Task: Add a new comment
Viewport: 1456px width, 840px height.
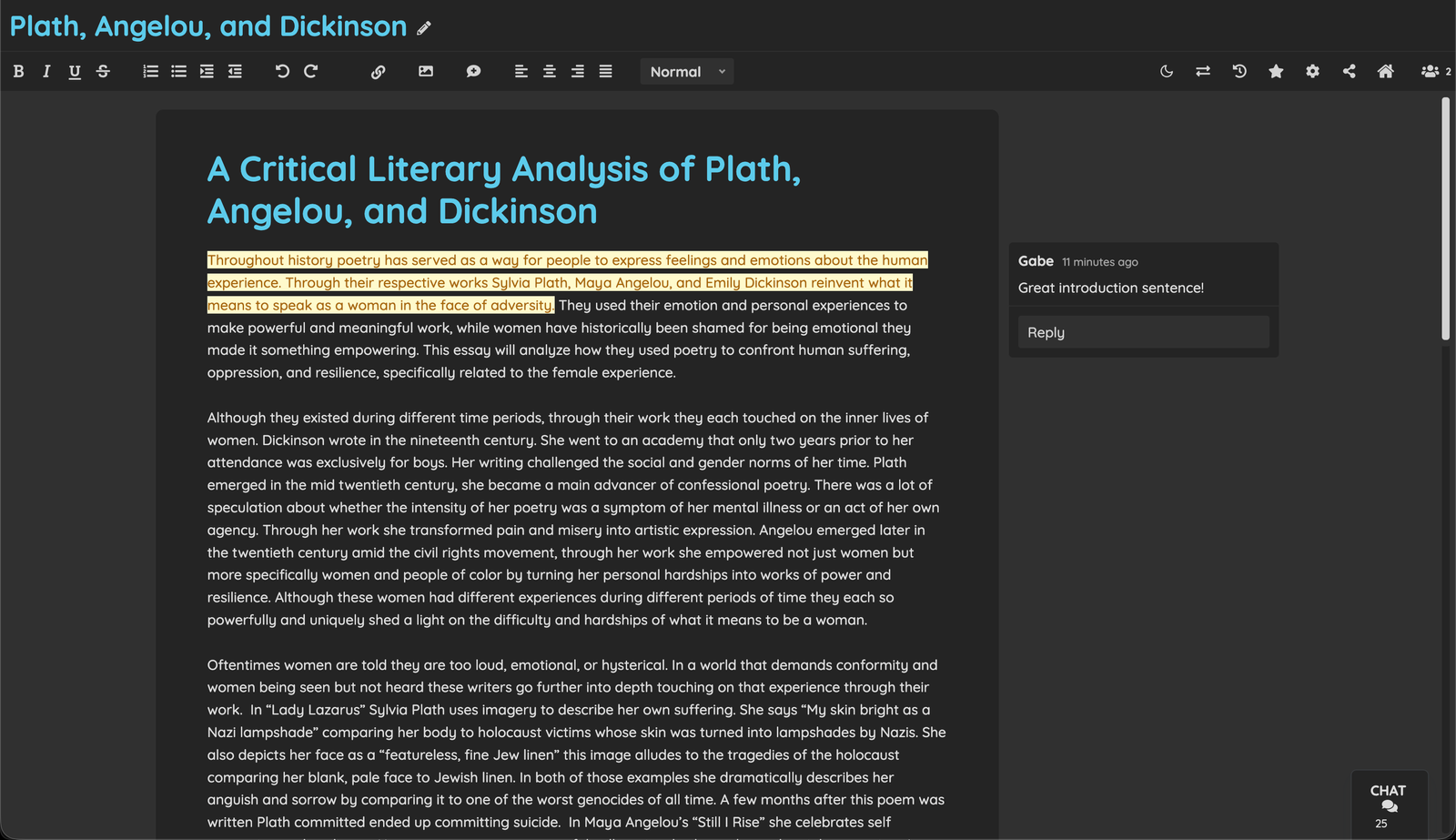Action: 474,71
